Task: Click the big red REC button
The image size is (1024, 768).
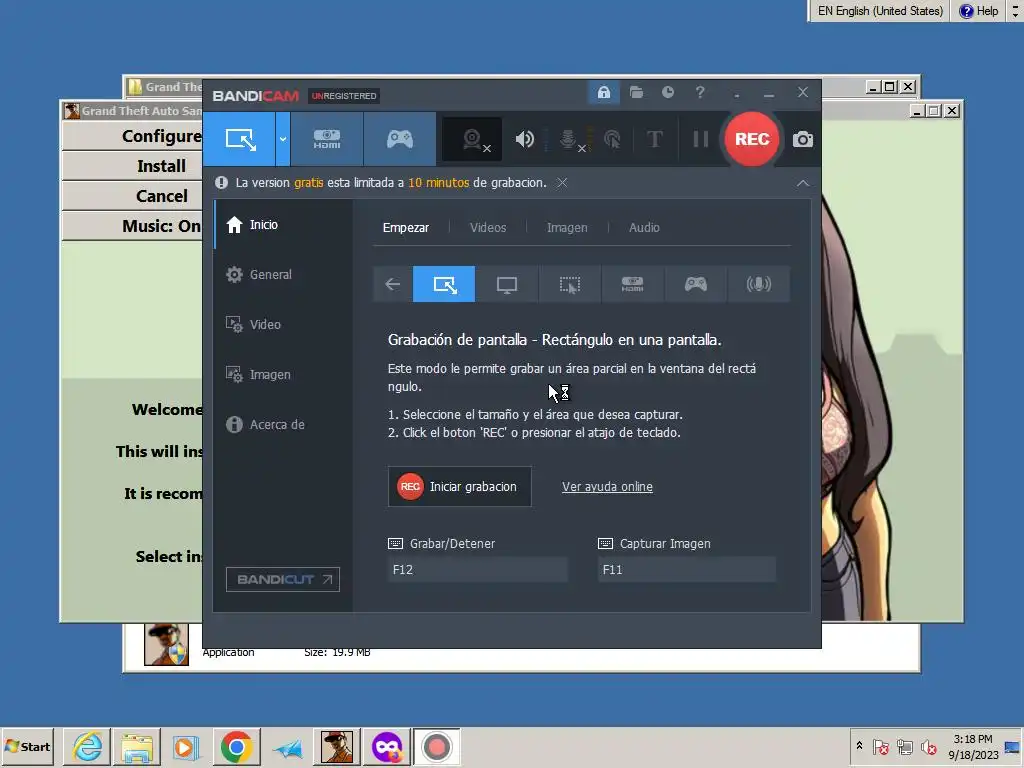Action: (x=752, y=139)
